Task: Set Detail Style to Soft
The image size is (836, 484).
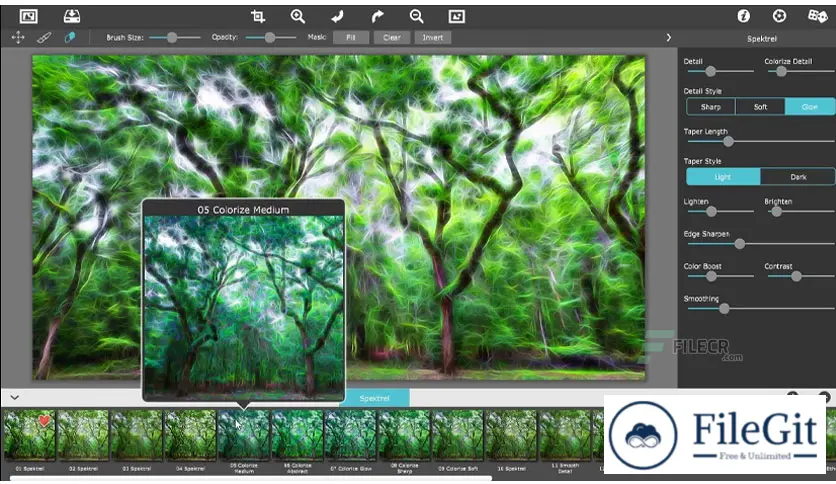Action: pos(760,107)
